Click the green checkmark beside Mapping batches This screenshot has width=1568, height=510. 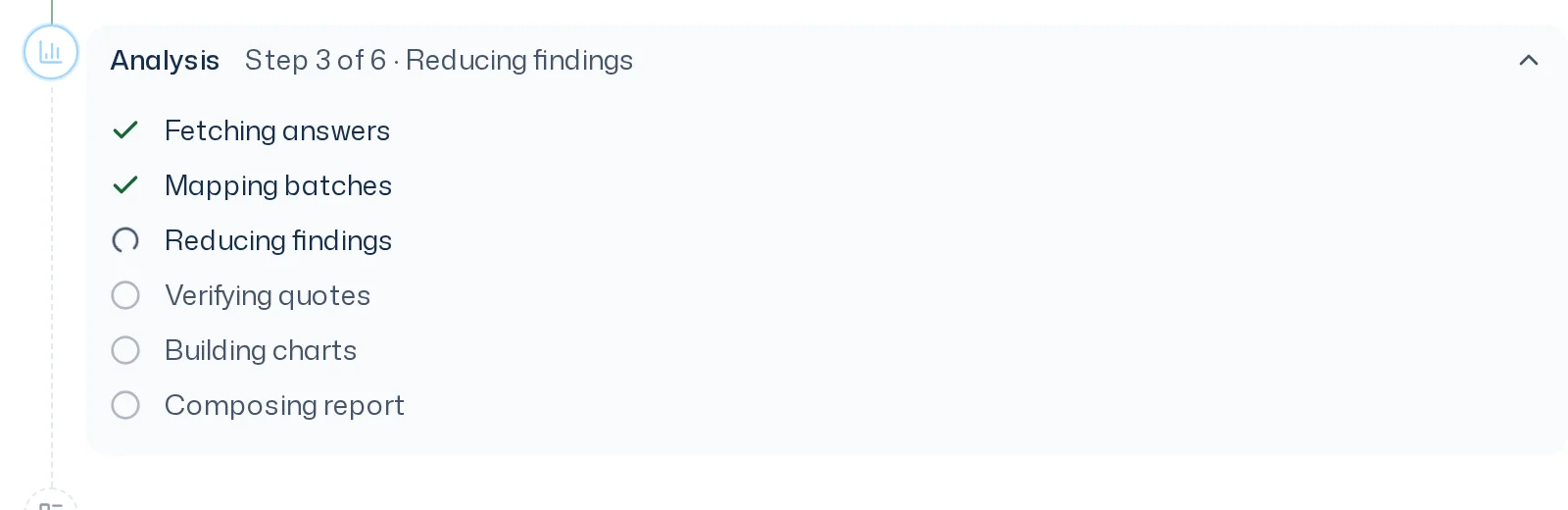coord(125,185)
